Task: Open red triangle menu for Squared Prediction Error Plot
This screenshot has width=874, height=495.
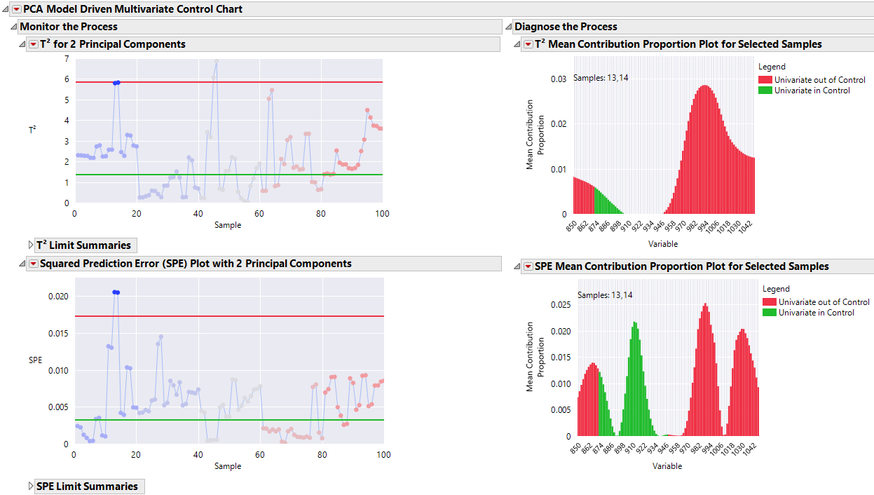Action: [33, 264]
